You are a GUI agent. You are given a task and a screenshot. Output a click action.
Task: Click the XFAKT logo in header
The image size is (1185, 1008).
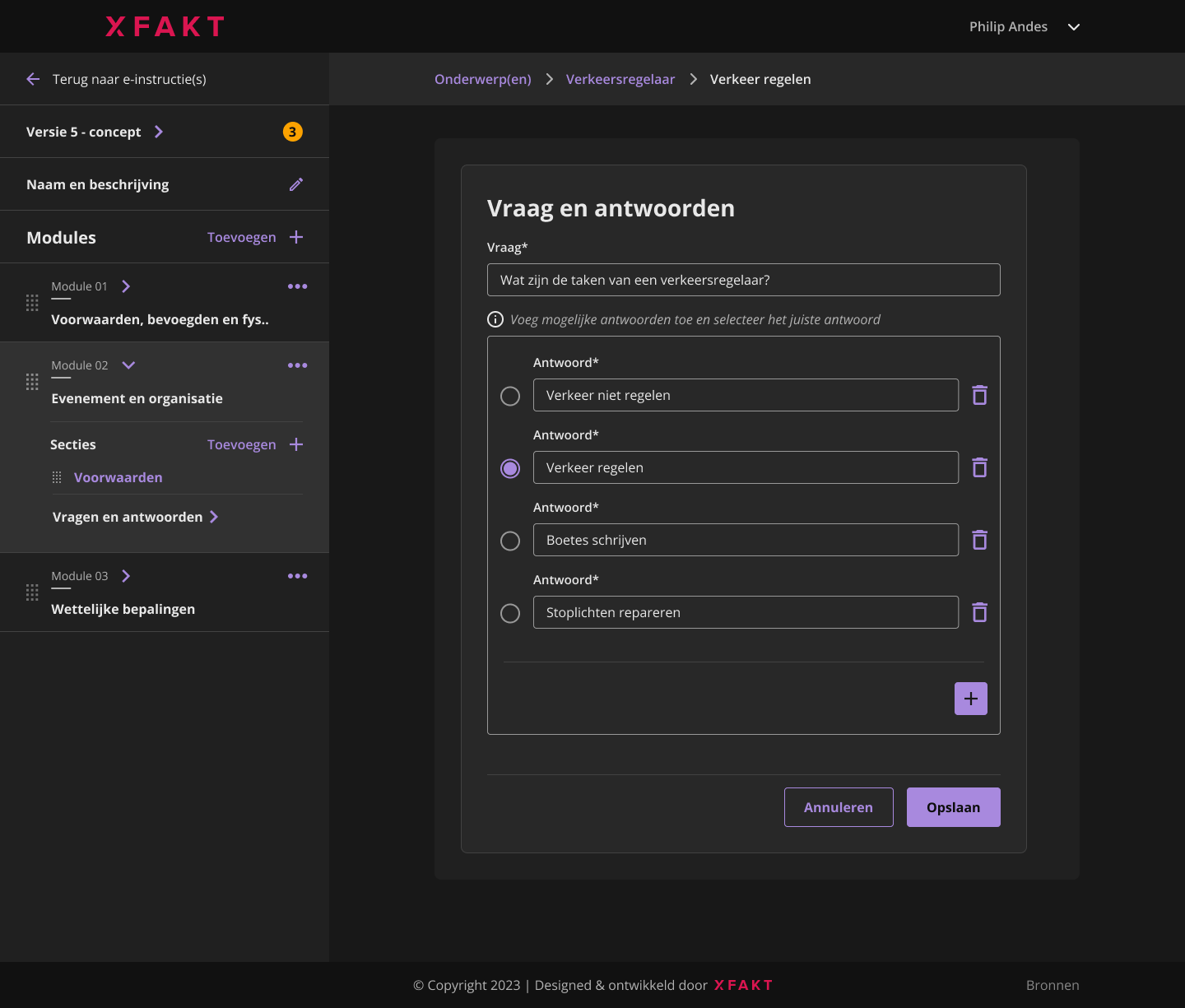click(x=165, y=26)
